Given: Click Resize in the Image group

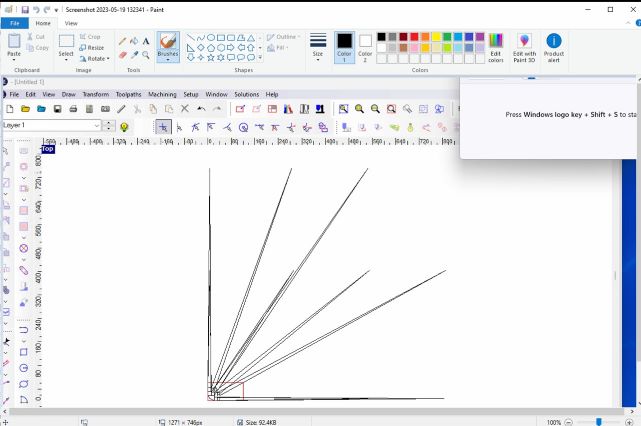Looking at the screenshot, I should (92, 48).
